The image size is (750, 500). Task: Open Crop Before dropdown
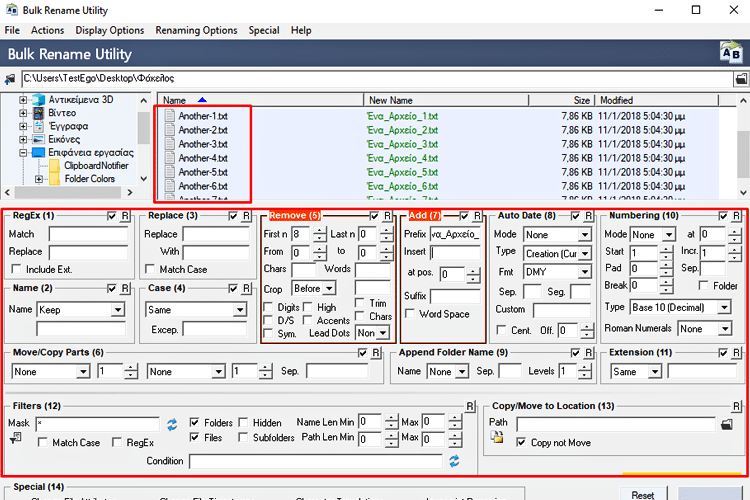(329, 289)
